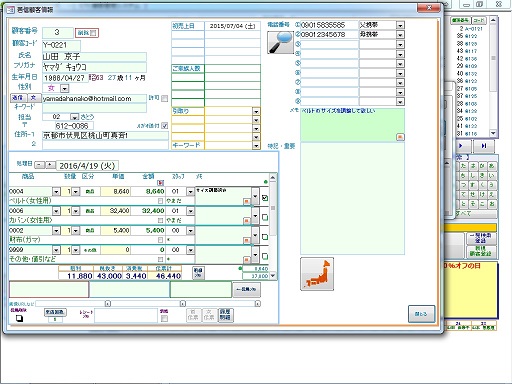Click the 来店回数 button
The image size is (512, 384).
click(55, 312)
